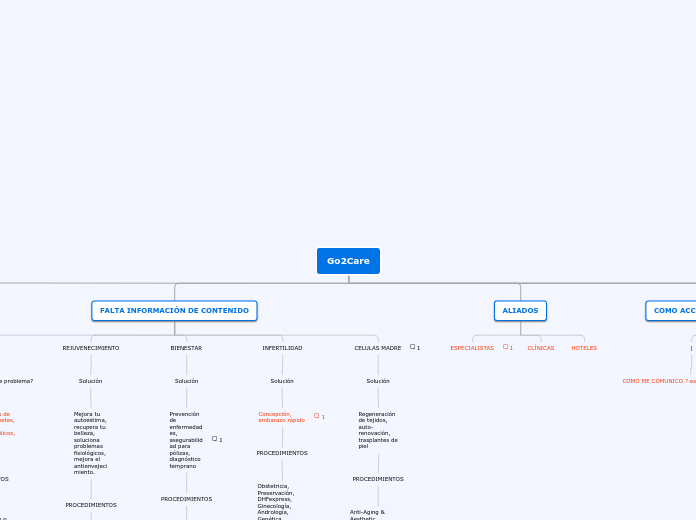
Task: Select Solución under INFERTILIDAD
Action: pos(282,381)
